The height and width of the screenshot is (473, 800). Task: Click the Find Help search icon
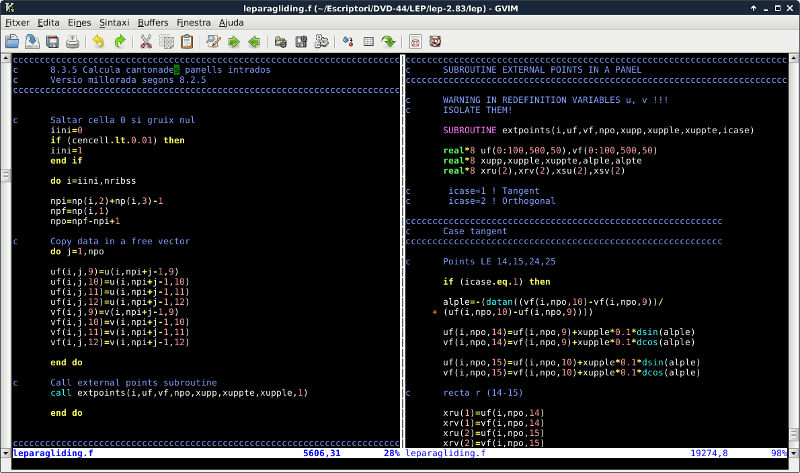[435, 41]
